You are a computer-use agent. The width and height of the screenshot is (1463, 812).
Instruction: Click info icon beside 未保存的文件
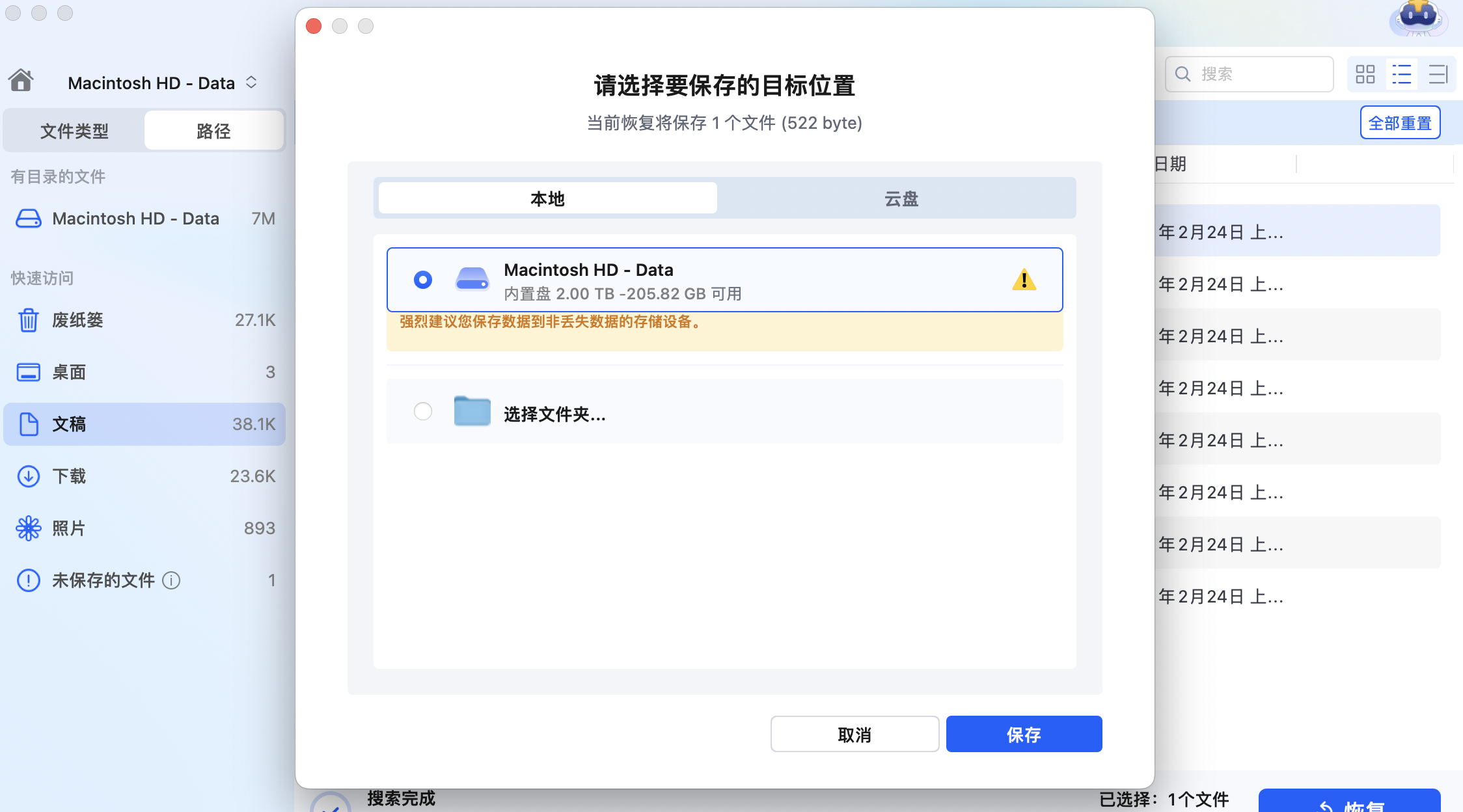pos(171,580)
